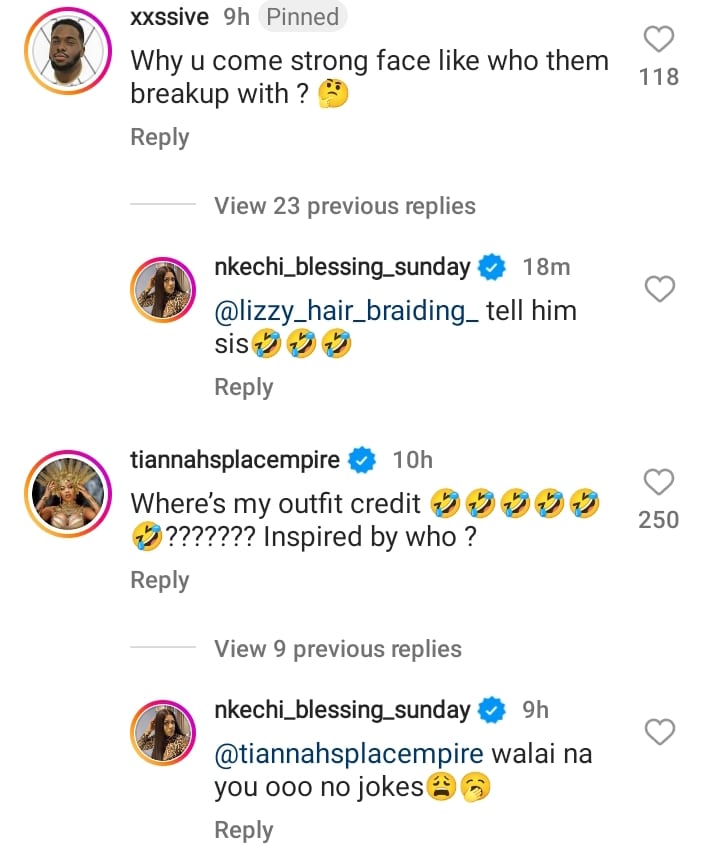Tap nkechi_blessing_sunday avatar on 18m reply
This screenshot has width=720, height=868.
click(x=164, y=291)
